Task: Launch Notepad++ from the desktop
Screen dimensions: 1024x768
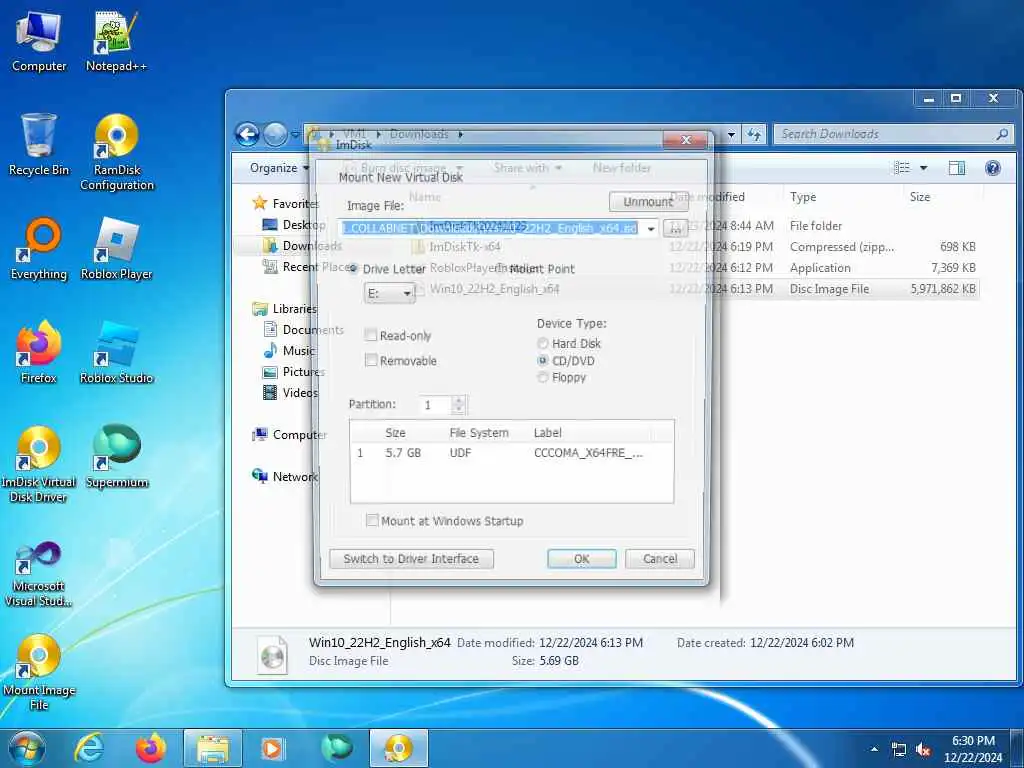Action: click(116, 42)
